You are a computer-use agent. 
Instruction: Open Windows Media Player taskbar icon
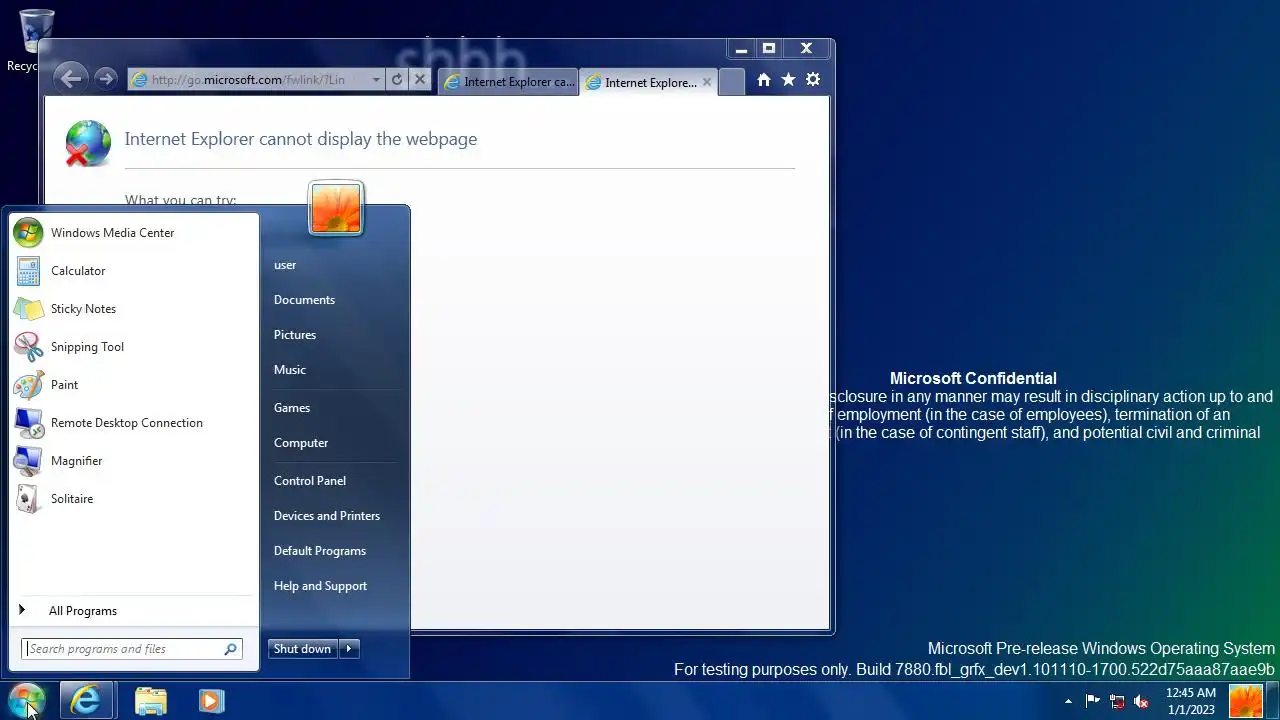[x=210, y=701]
